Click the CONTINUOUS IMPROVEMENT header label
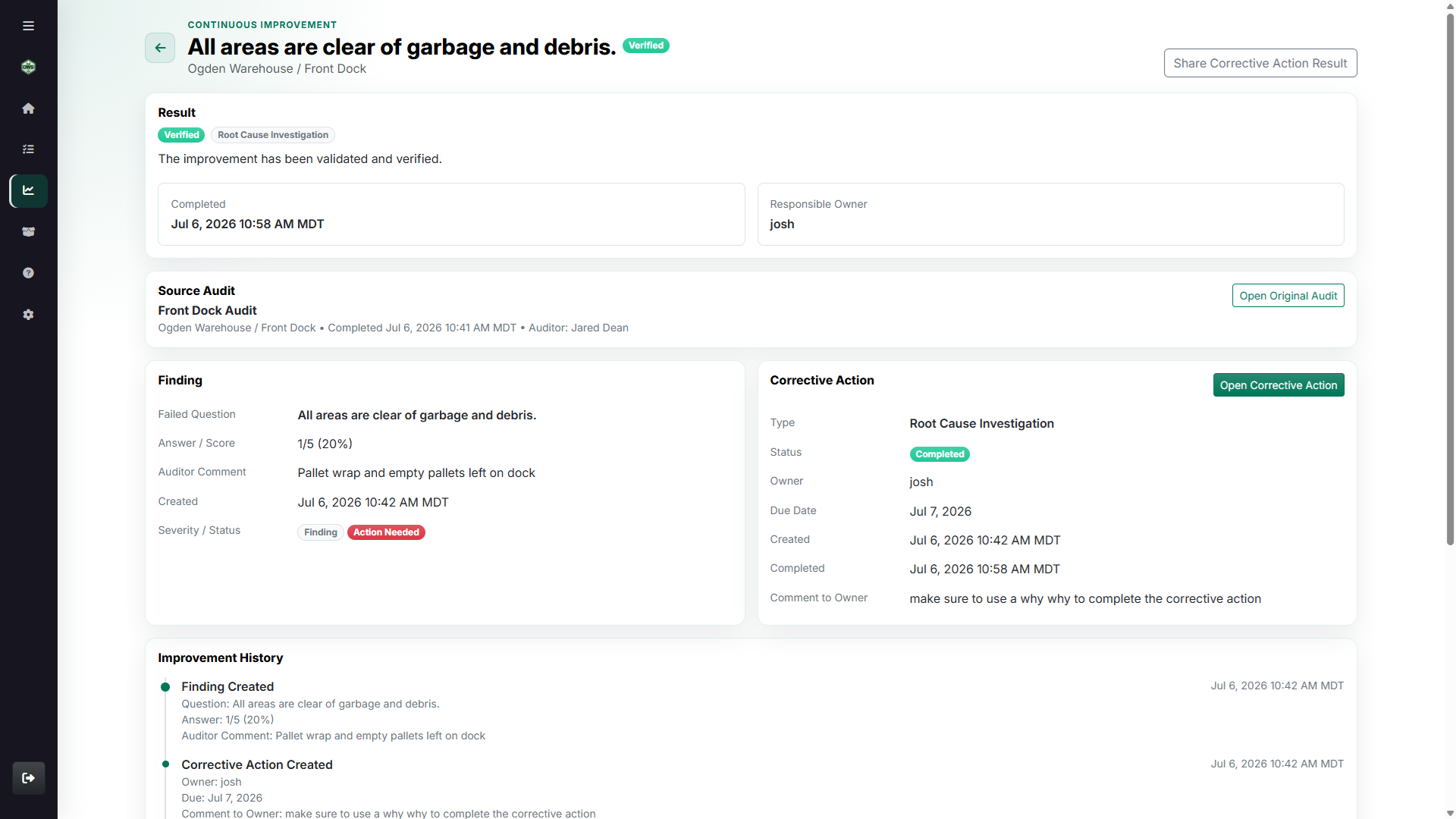This screenshot has height=819, width=1456. (x=262, y=25)
